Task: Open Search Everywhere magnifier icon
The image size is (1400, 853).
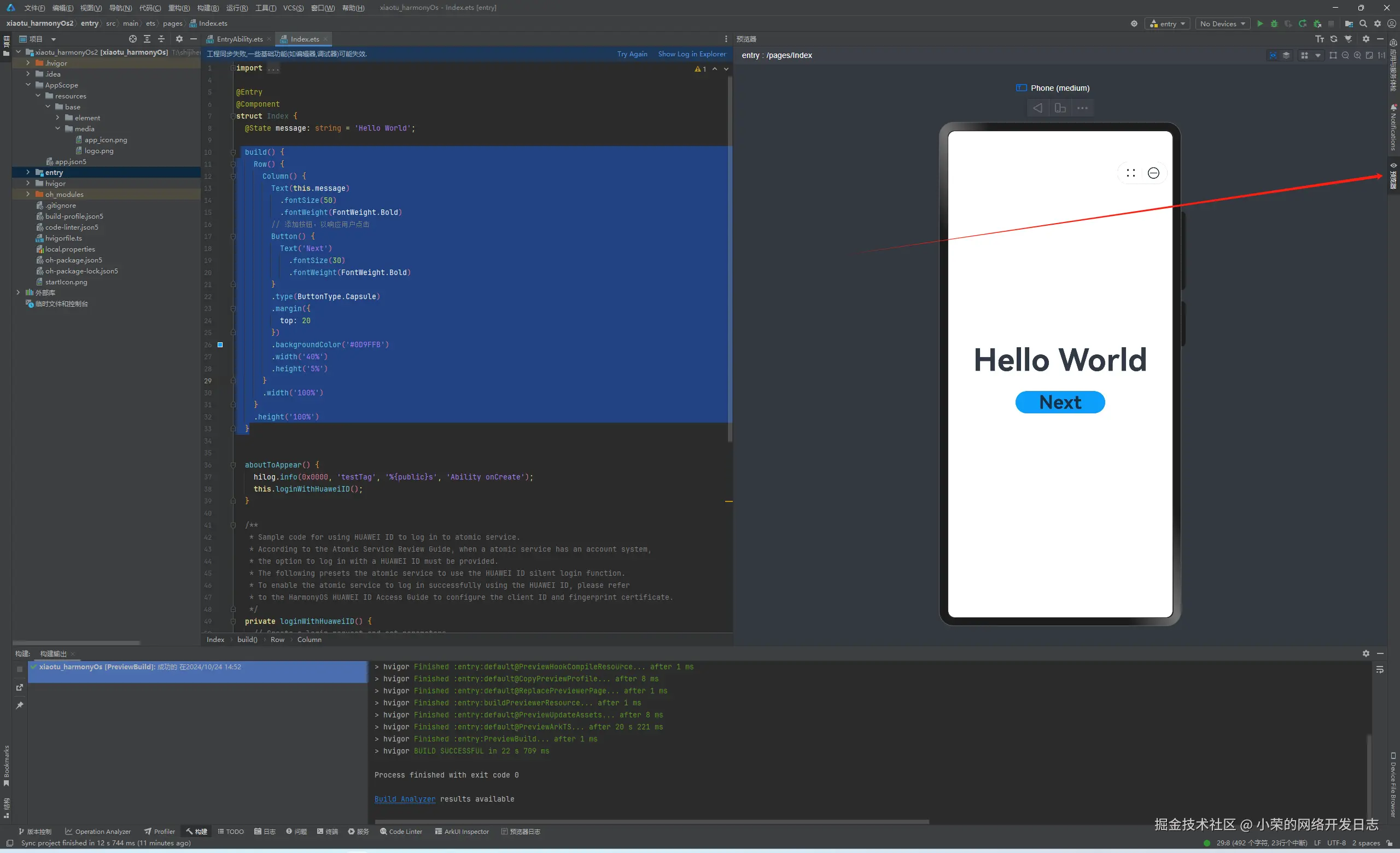Action: pyautogui.click(x=1363, y=24)
